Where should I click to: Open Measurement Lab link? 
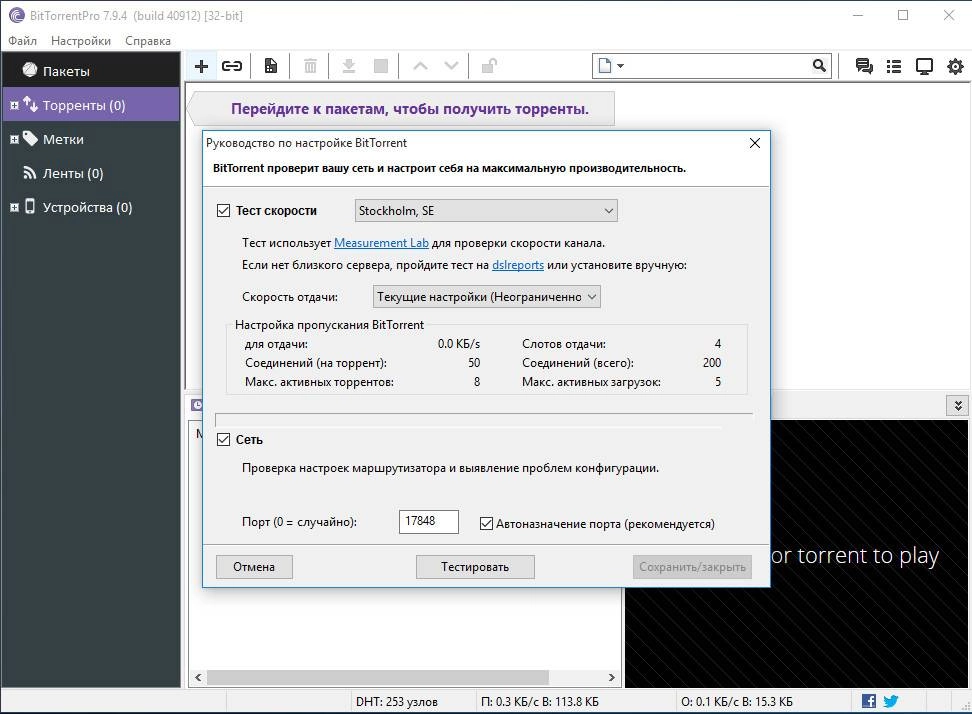click(x=381, y=243)
